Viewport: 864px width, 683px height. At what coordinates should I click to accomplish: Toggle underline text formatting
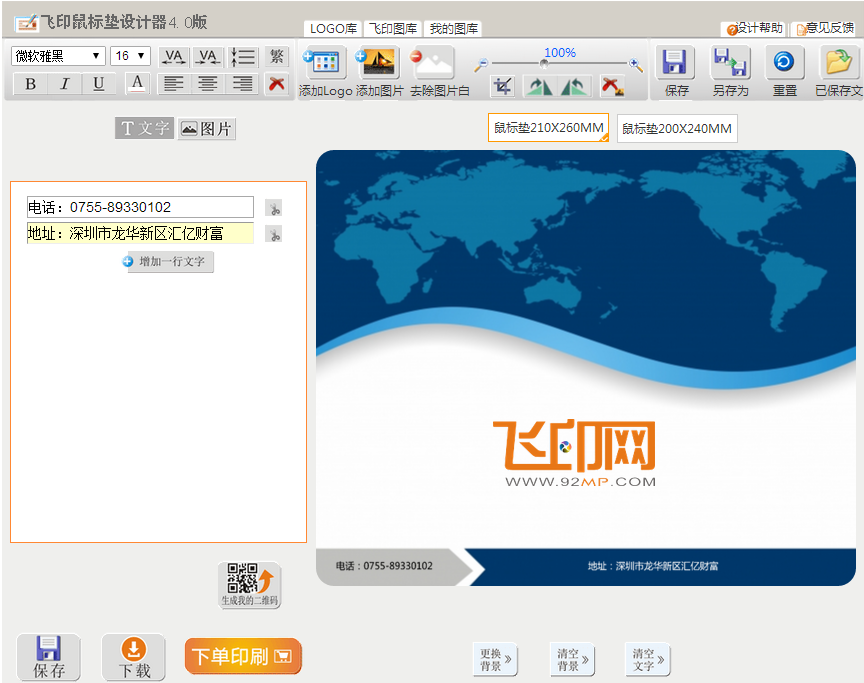[x=98, y=84]
